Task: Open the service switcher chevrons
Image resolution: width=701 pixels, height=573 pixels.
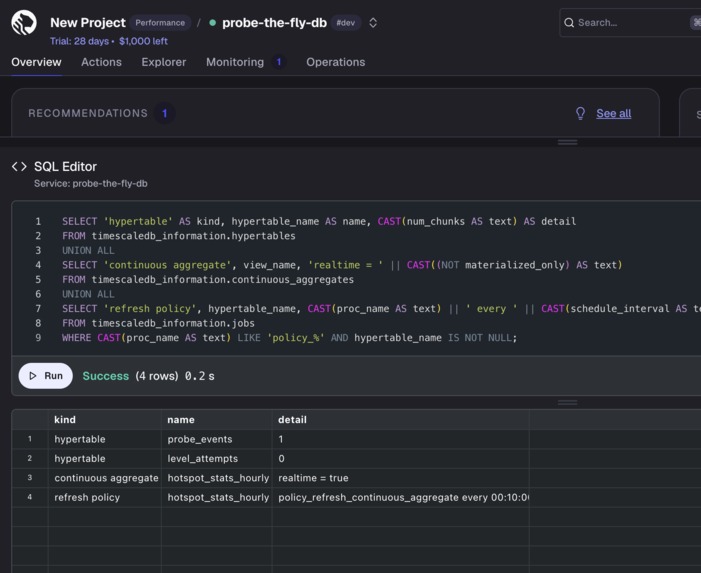Action: (x=373, y=23)
